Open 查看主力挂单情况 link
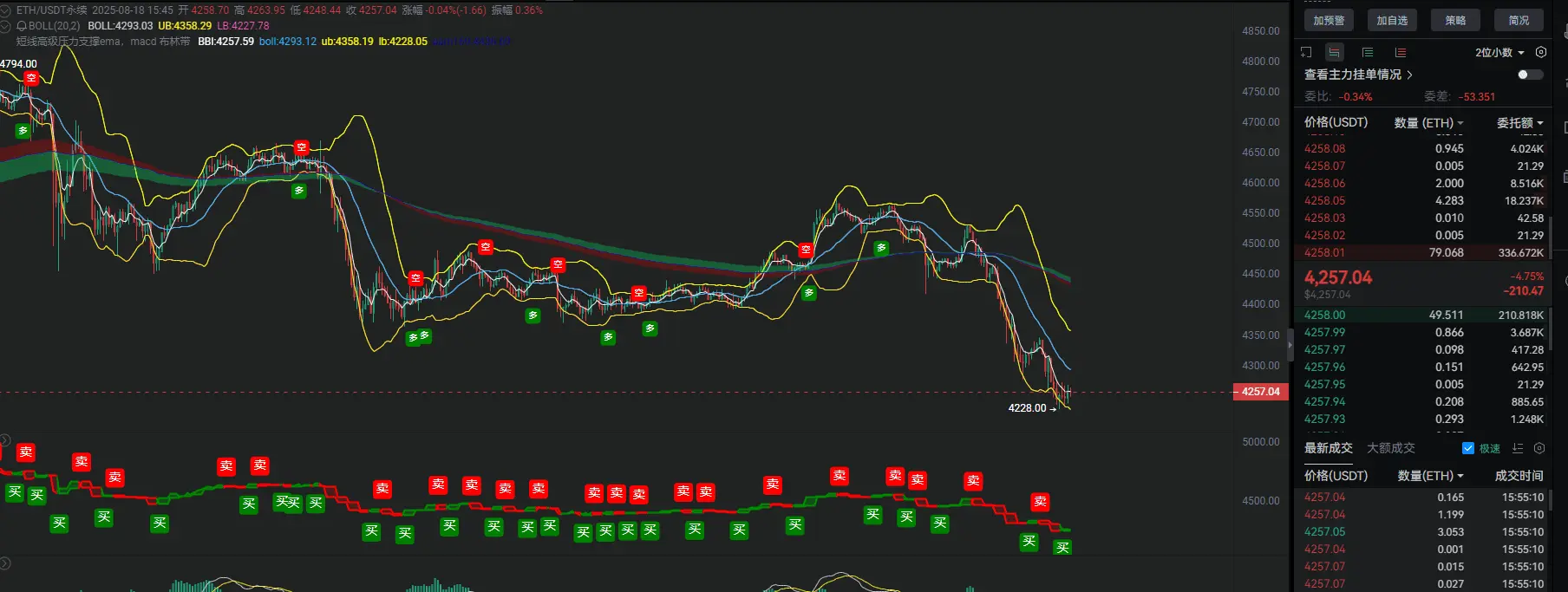The image size is (1568, 592). click(1358, 75)
